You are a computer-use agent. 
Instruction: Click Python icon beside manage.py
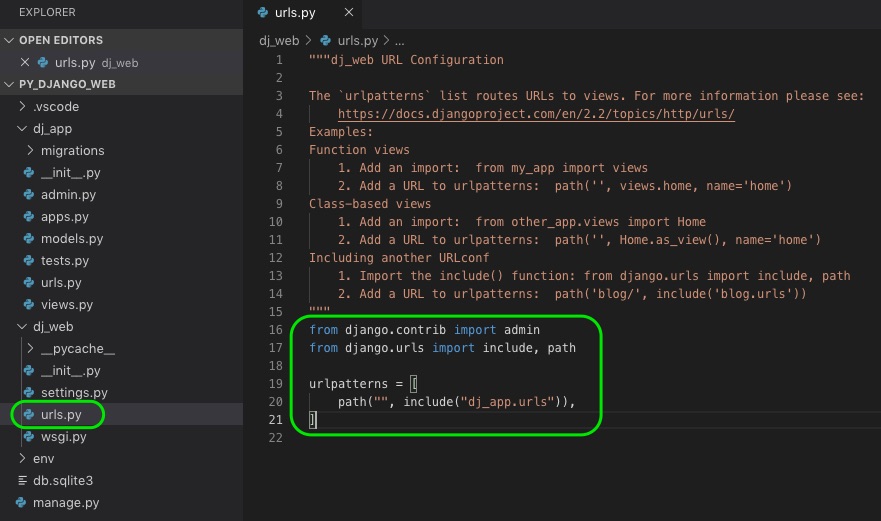tap(21, 502)
